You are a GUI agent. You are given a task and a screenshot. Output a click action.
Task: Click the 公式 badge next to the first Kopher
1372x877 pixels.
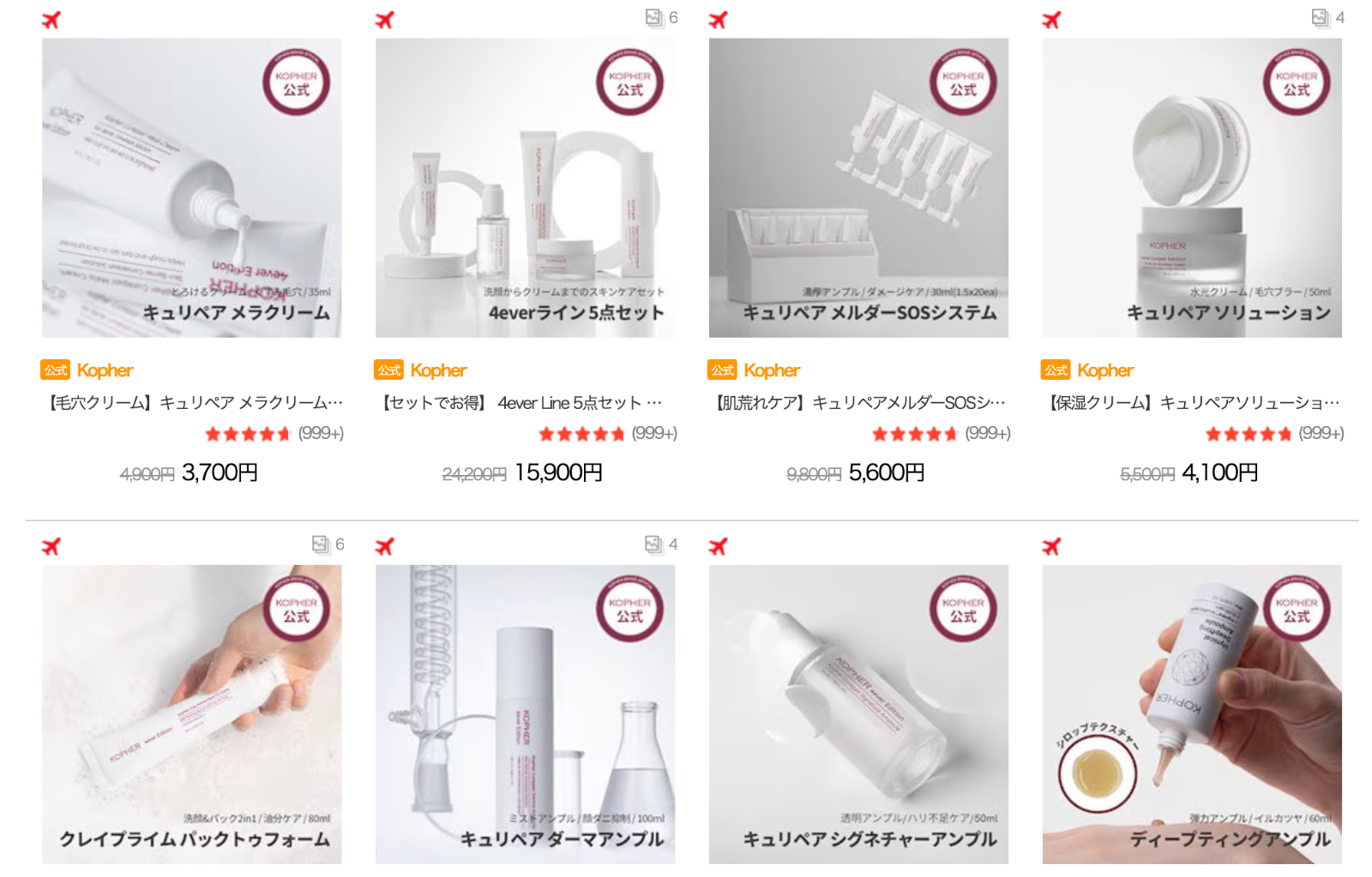56,370
